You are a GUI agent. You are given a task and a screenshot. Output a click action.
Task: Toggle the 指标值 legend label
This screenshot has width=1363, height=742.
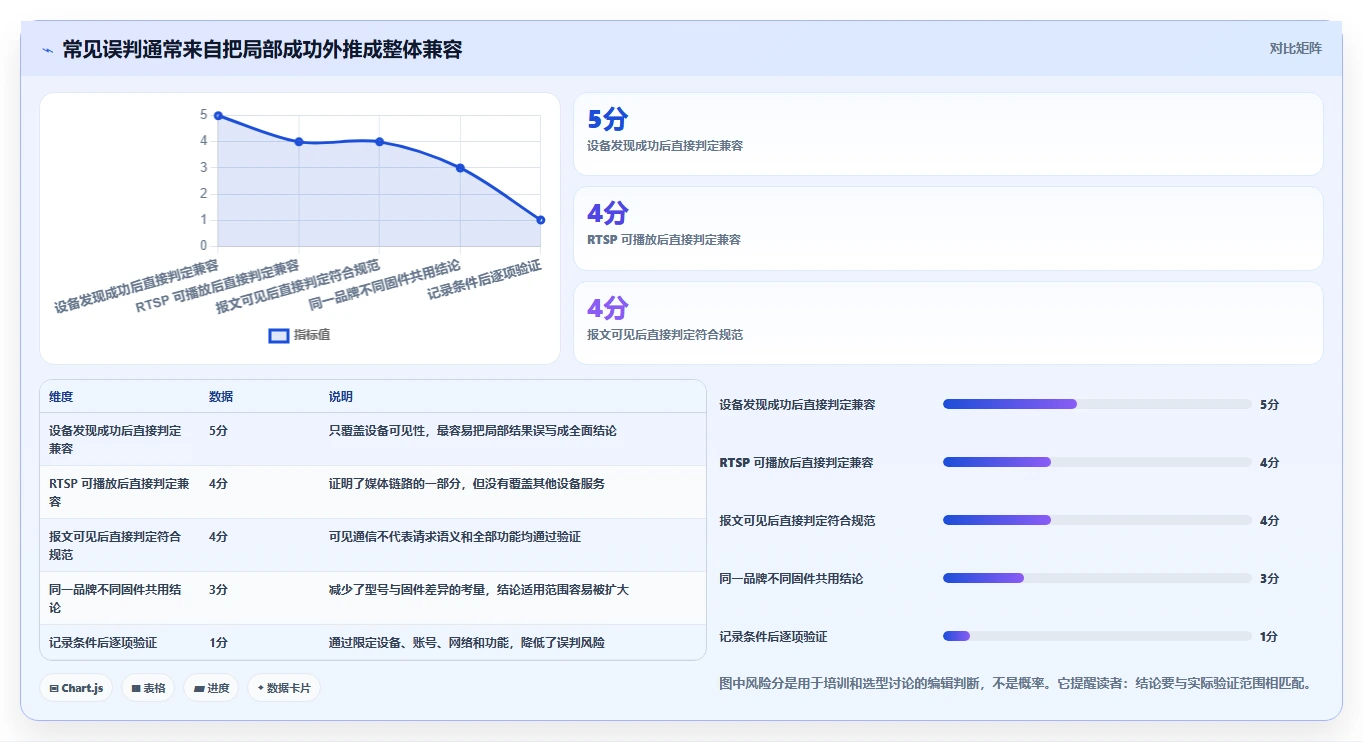(312, 335)
